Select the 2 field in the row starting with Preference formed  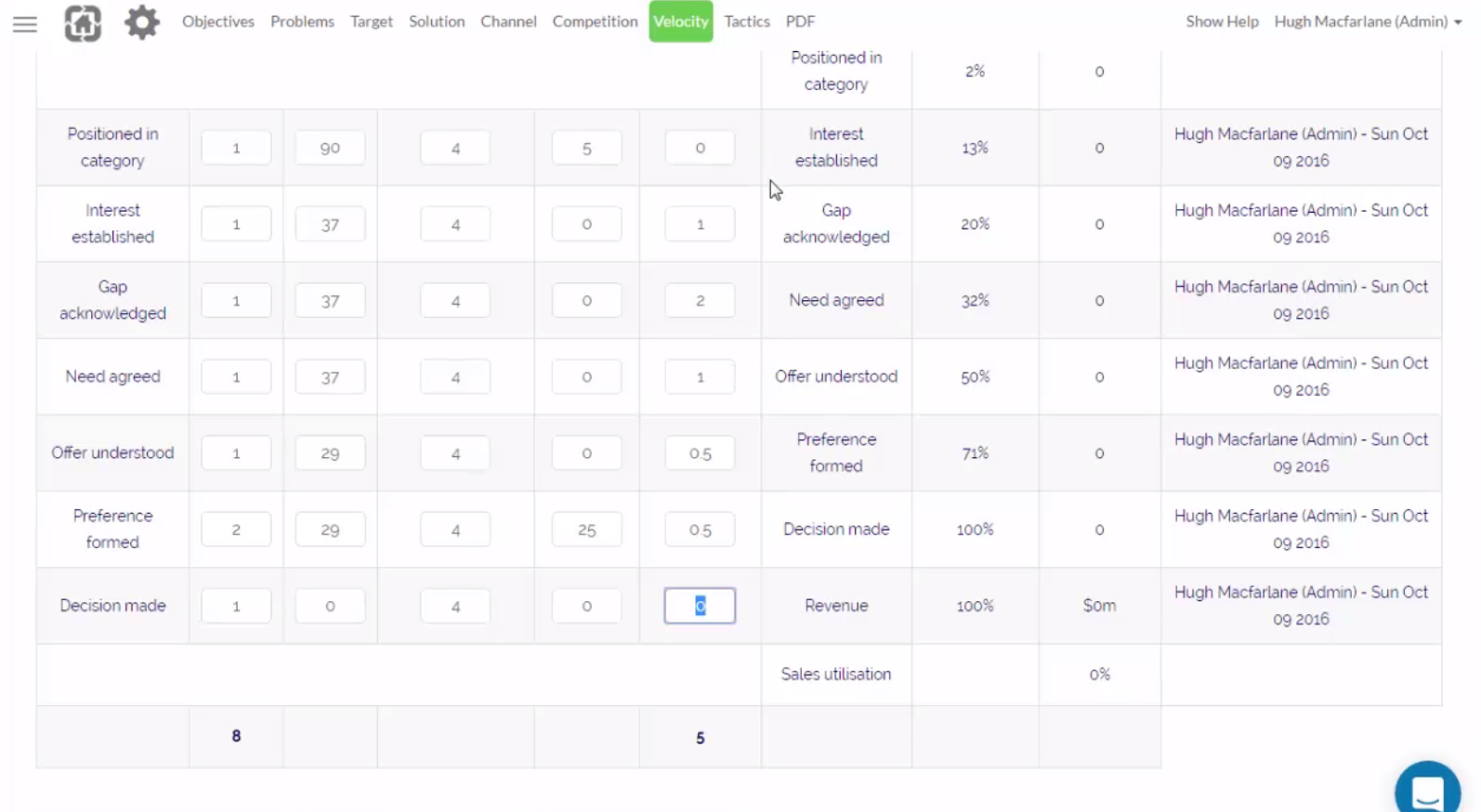click(x=236, y=529)
